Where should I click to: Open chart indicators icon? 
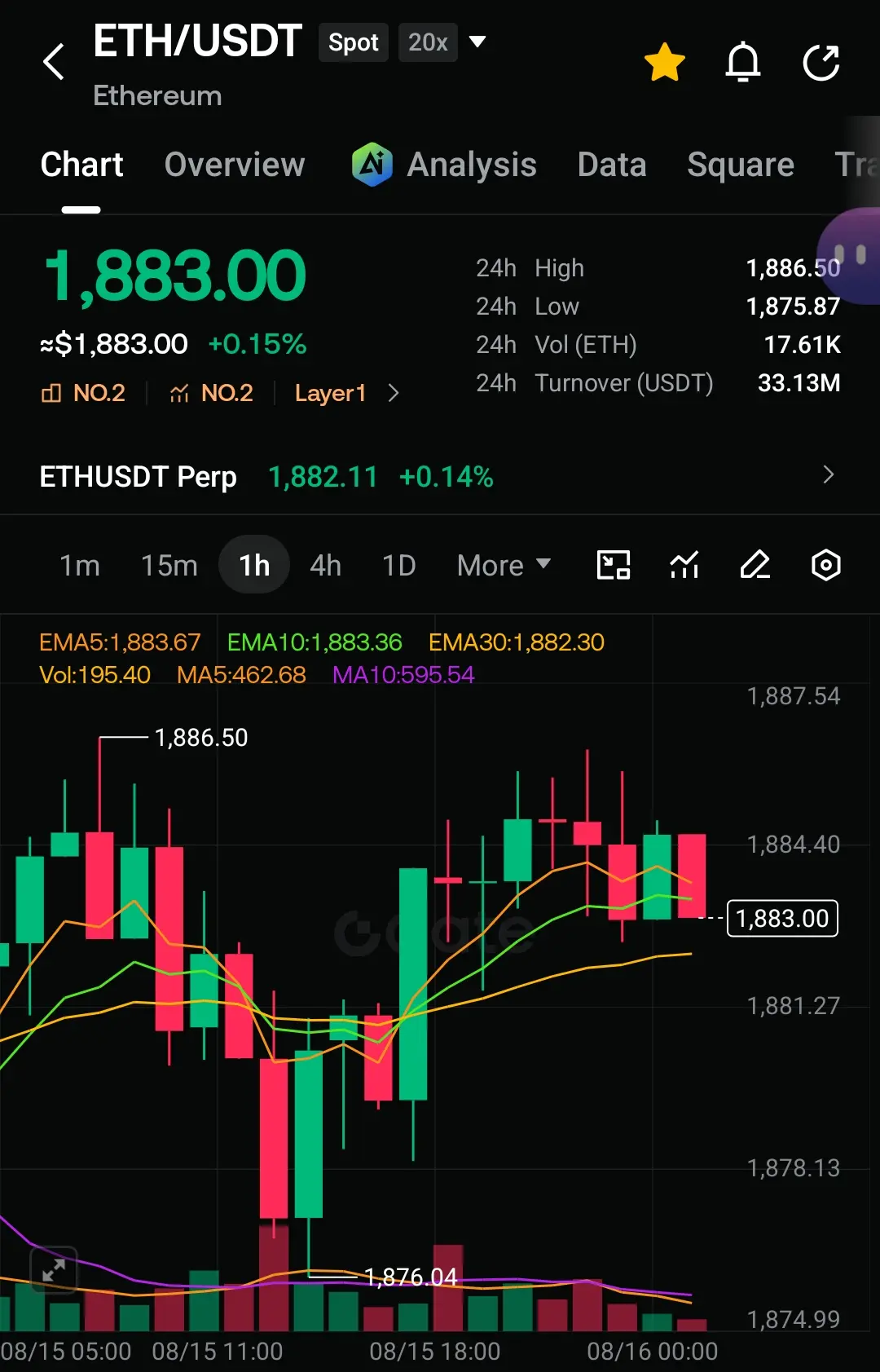[x=684, y=565]
